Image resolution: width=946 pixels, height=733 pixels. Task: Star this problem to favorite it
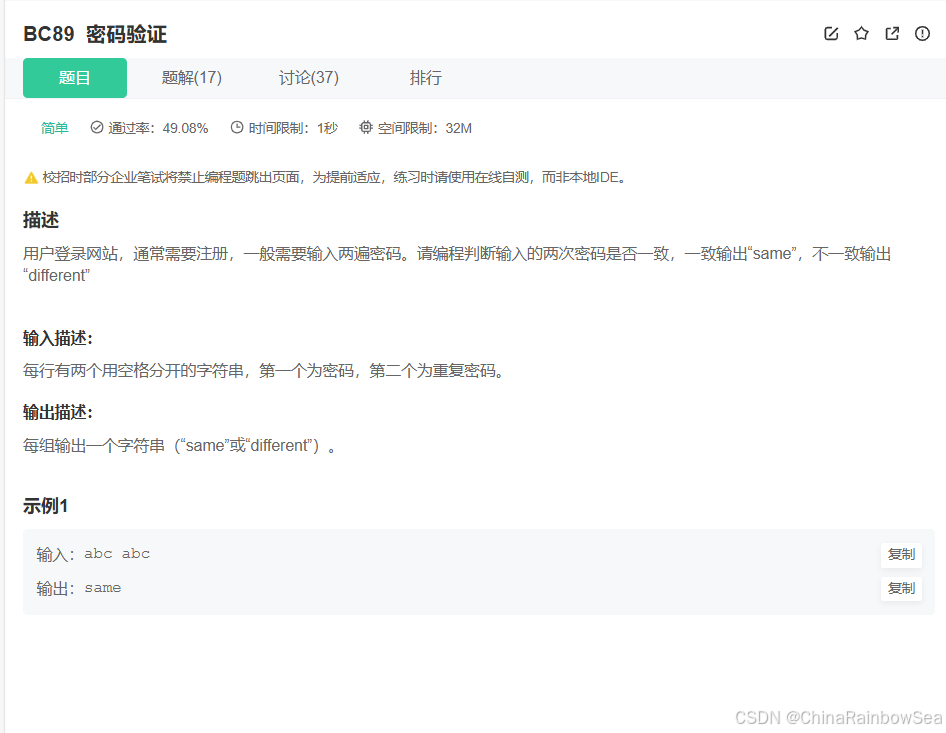(x=861, y=33)
